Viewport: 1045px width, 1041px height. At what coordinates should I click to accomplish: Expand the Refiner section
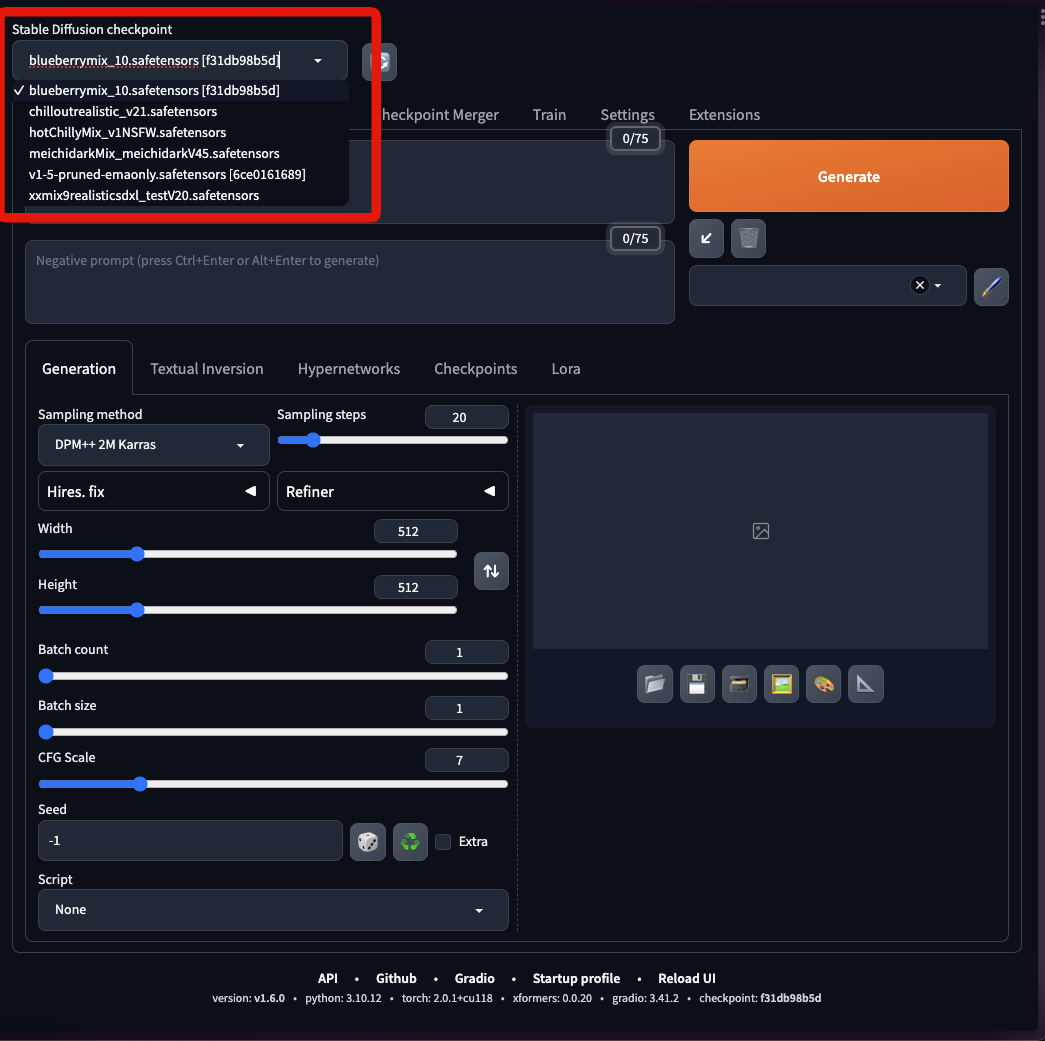(393, 492)
